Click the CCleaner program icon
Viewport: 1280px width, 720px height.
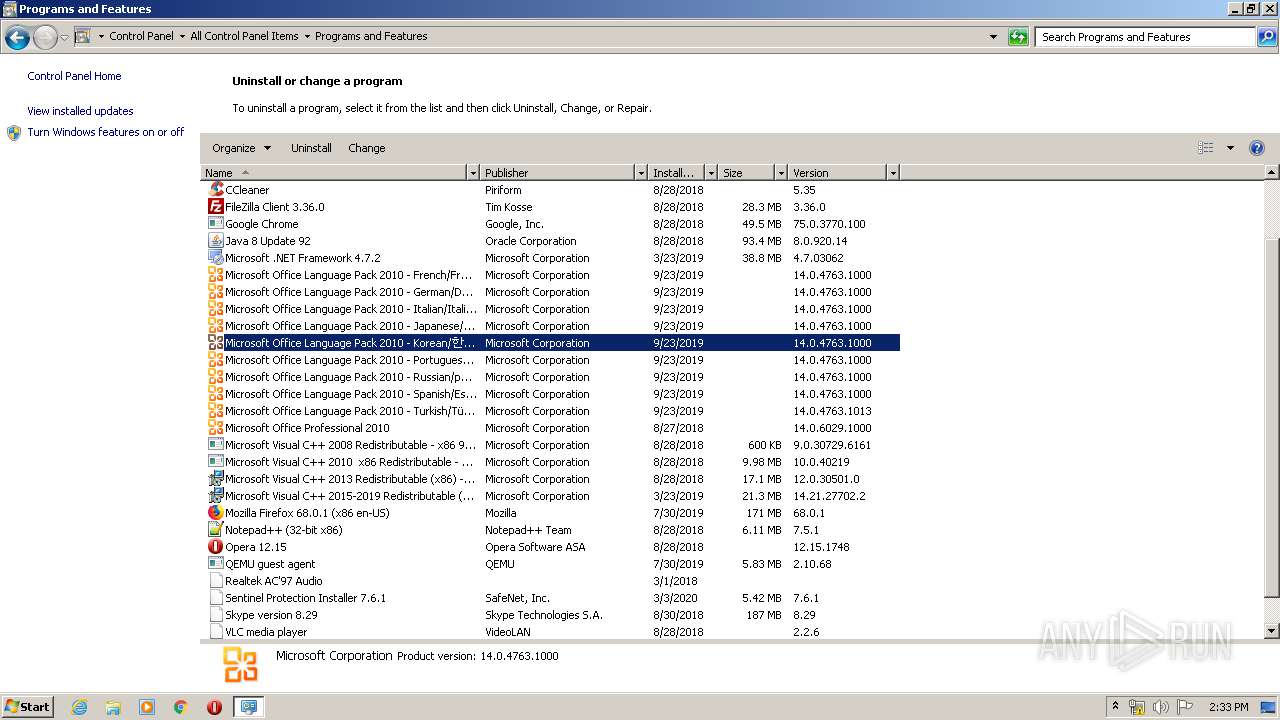click(x=216, y=190)
